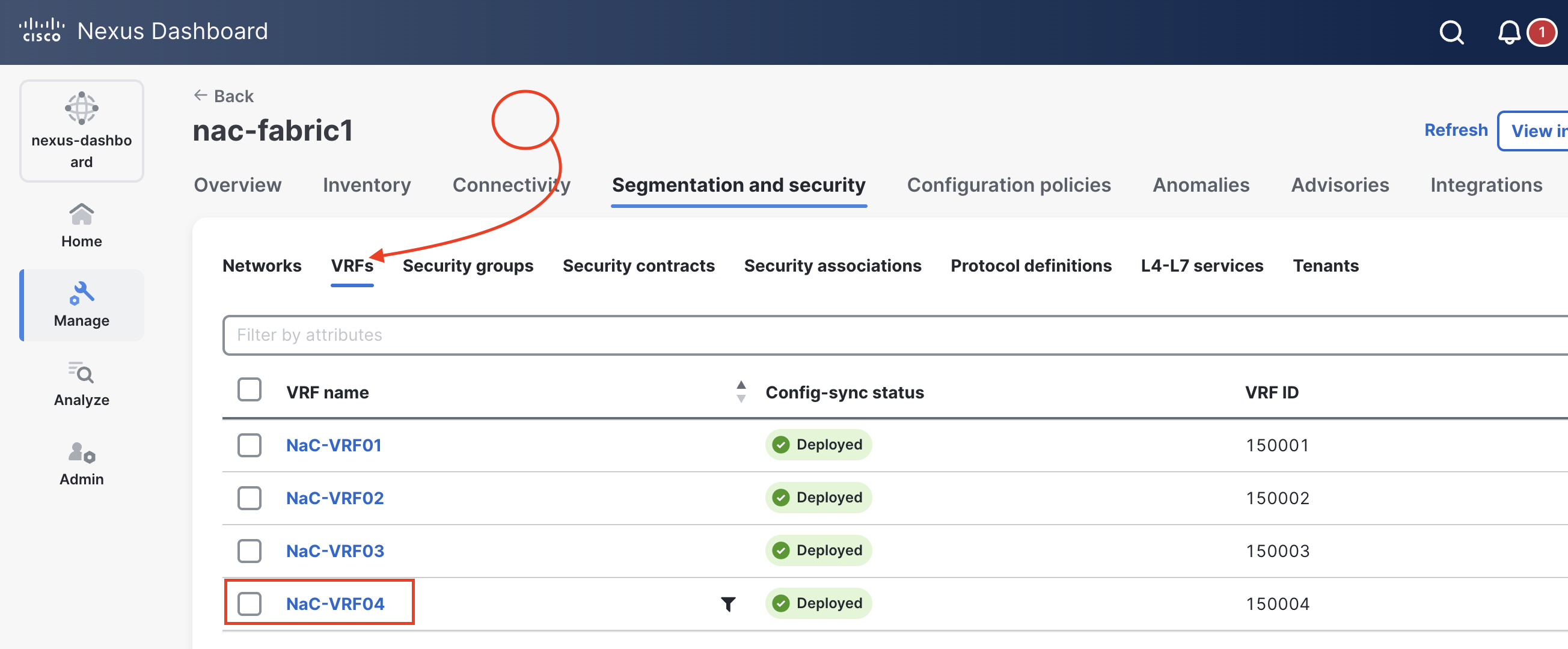1568x649 pixels.
Task: Click the filter funnel icon on NaC-VRF04 row
Action: 728,603
